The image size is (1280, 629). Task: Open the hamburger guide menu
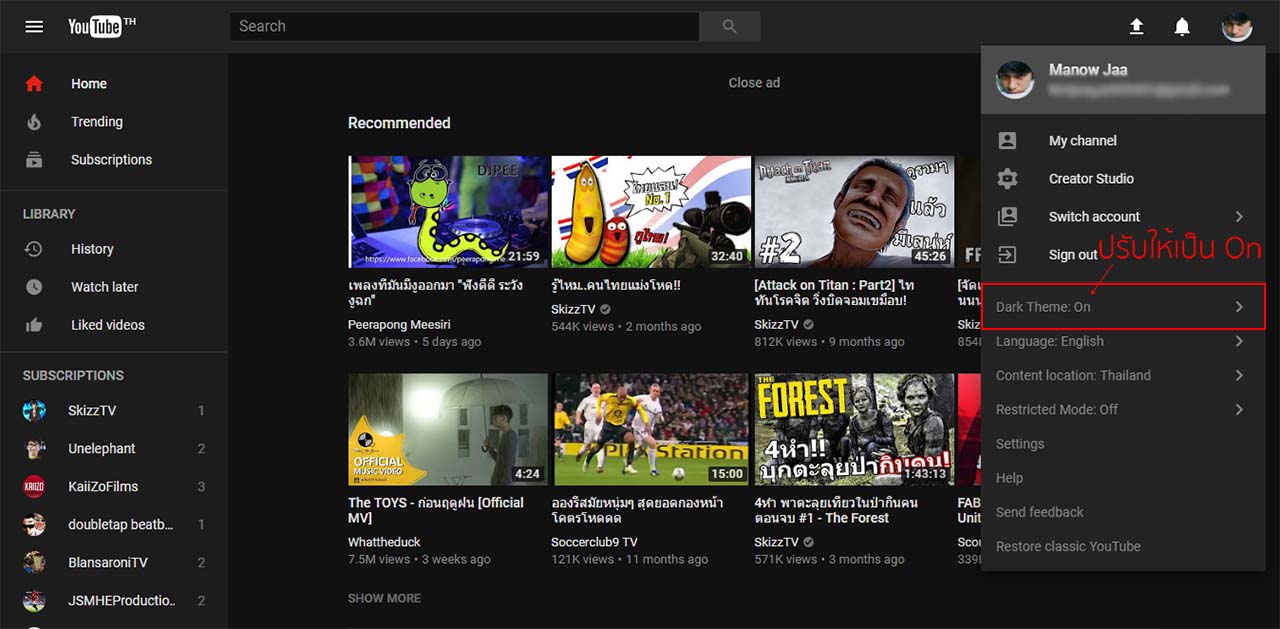[34, 27]
